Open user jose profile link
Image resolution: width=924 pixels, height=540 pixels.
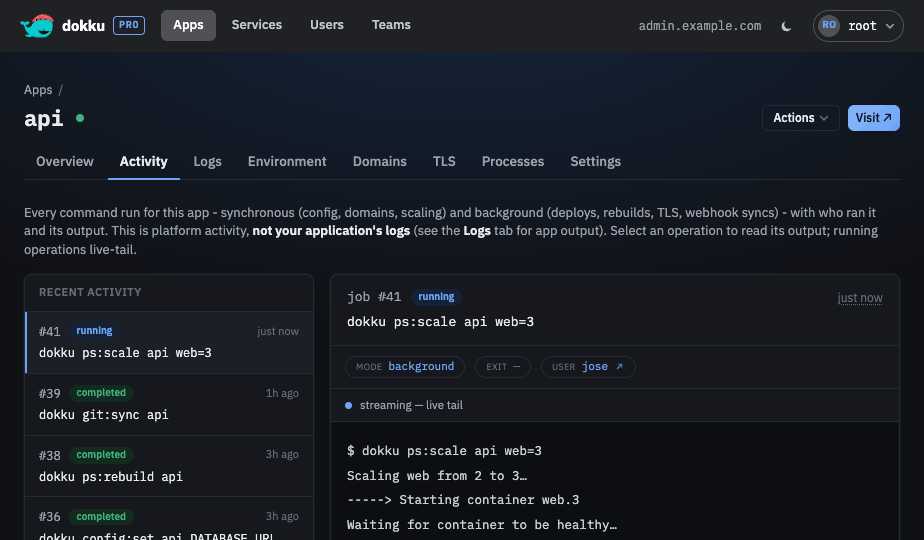coord(588,367)
